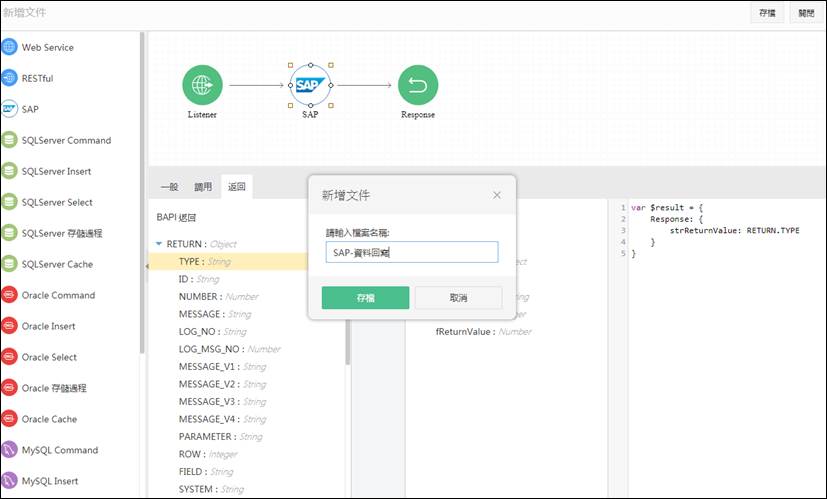Click the BAPI list vertical scrollbar

tap(348, 340)
